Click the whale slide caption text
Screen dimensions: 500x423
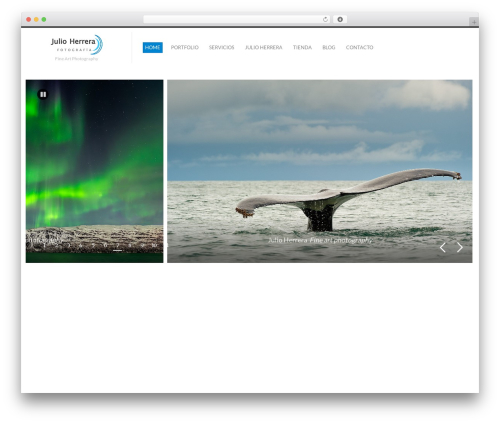tap(320, 240)
